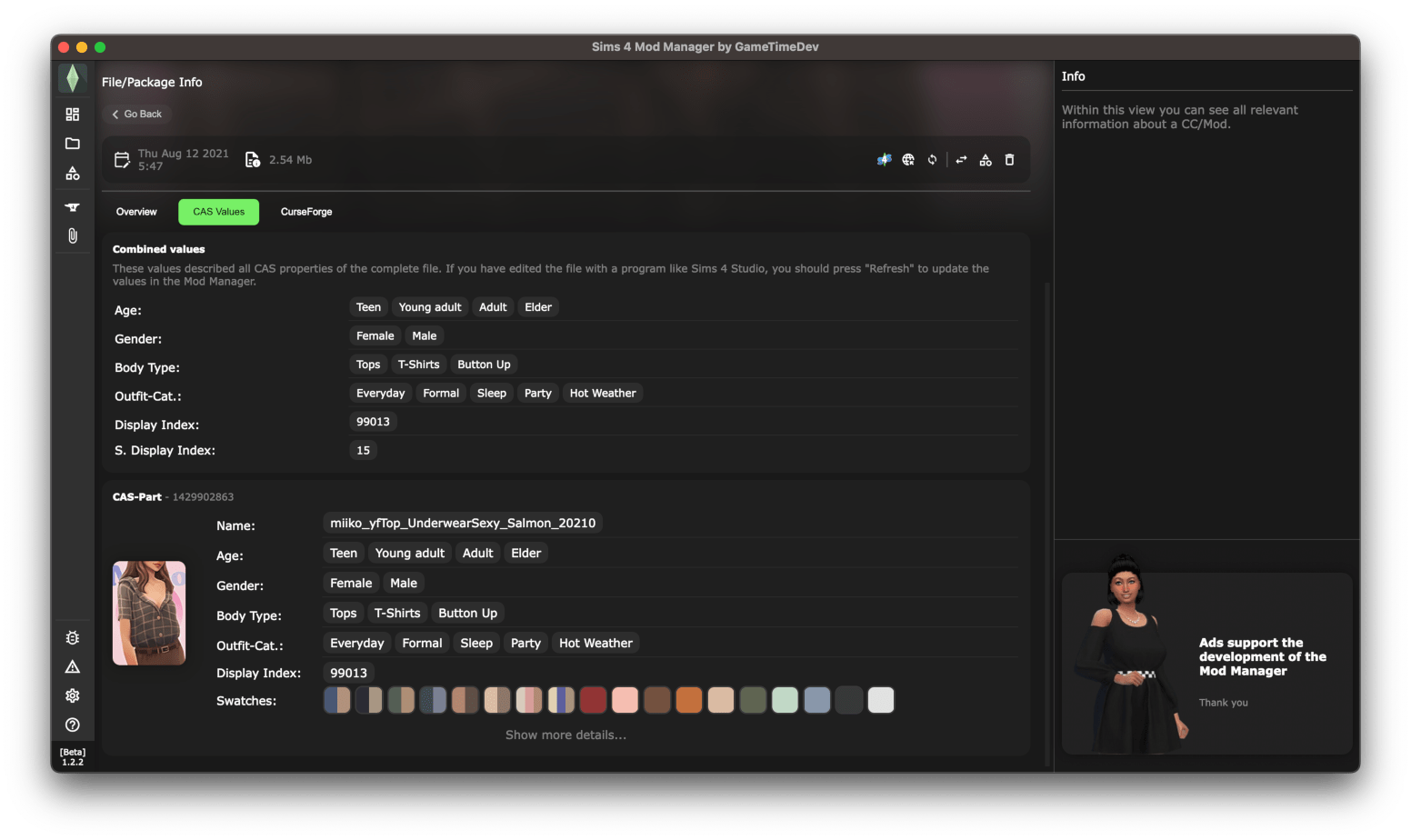Image resolution: width=1411 pixels, height=840 pixels.
Task: Click the Male tag in CAS-Part Gender row
Action: [x=404, y=583]
